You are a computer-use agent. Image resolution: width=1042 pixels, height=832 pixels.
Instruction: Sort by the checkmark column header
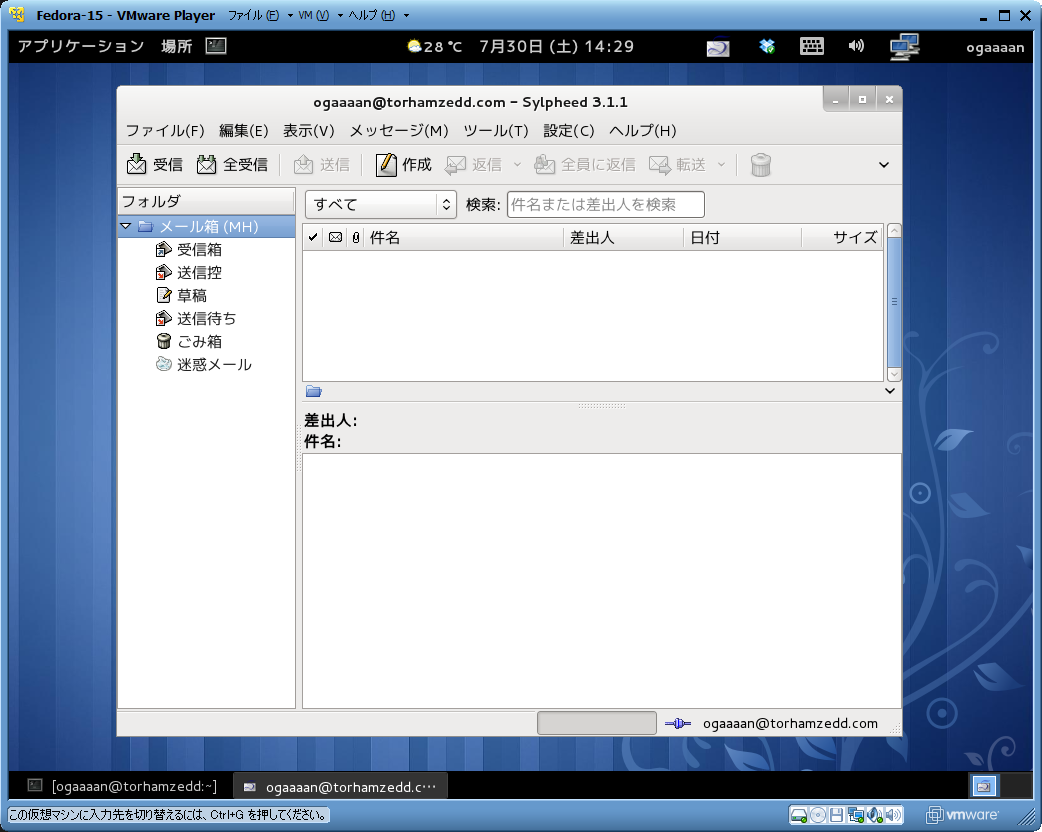point(313,237)
